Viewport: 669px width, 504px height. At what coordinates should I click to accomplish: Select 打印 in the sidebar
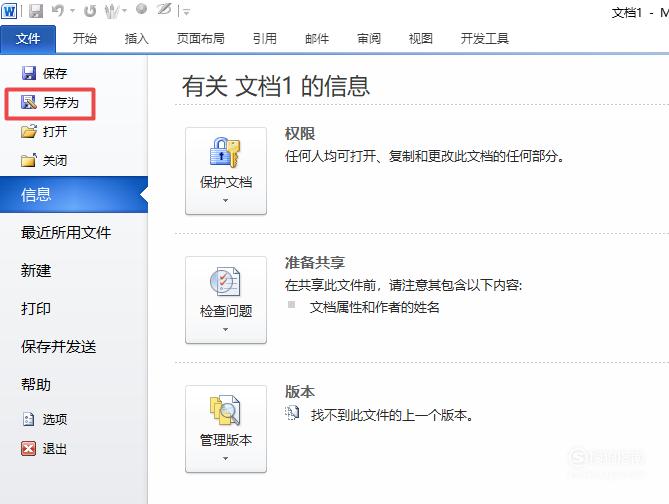pos(36,309)
